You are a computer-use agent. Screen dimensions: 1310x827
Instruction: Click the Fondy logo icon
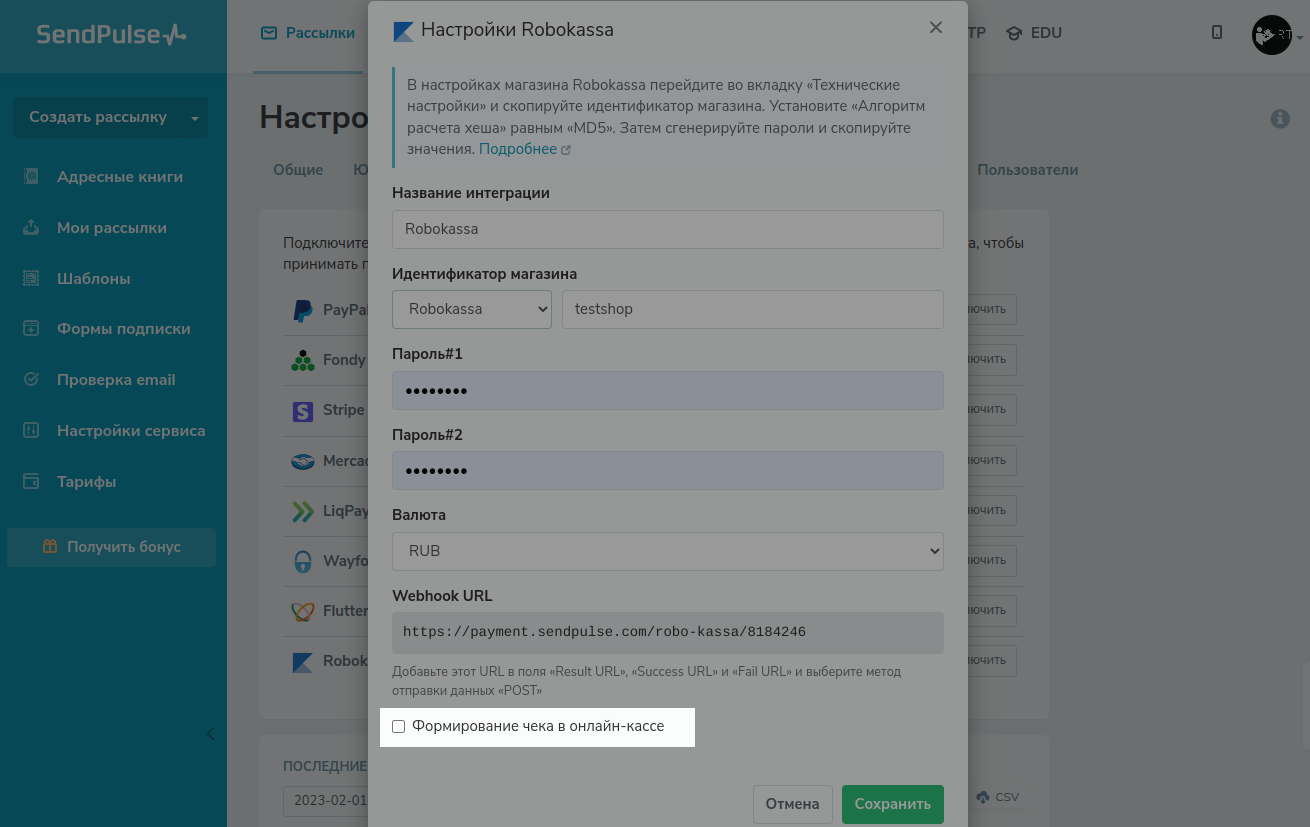302,360
